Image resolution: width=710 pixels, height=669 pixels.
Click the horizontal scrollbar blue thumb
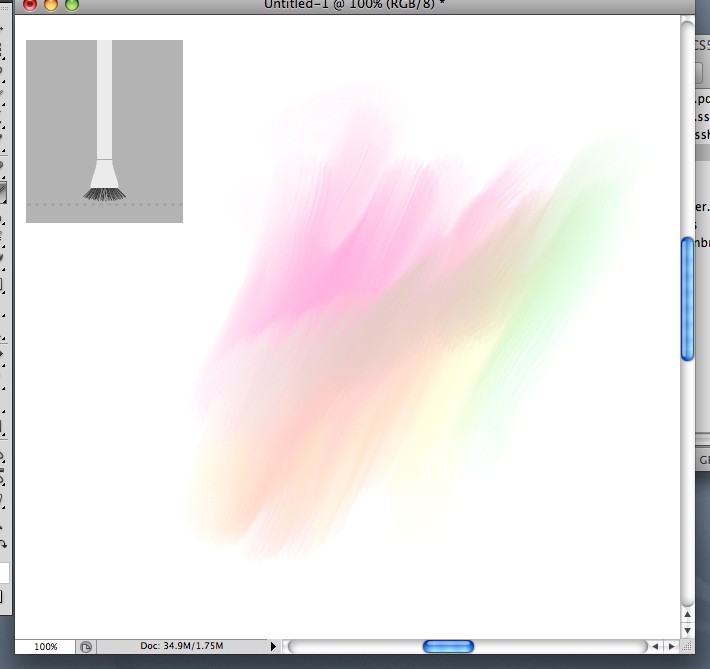tap(448, 647)
